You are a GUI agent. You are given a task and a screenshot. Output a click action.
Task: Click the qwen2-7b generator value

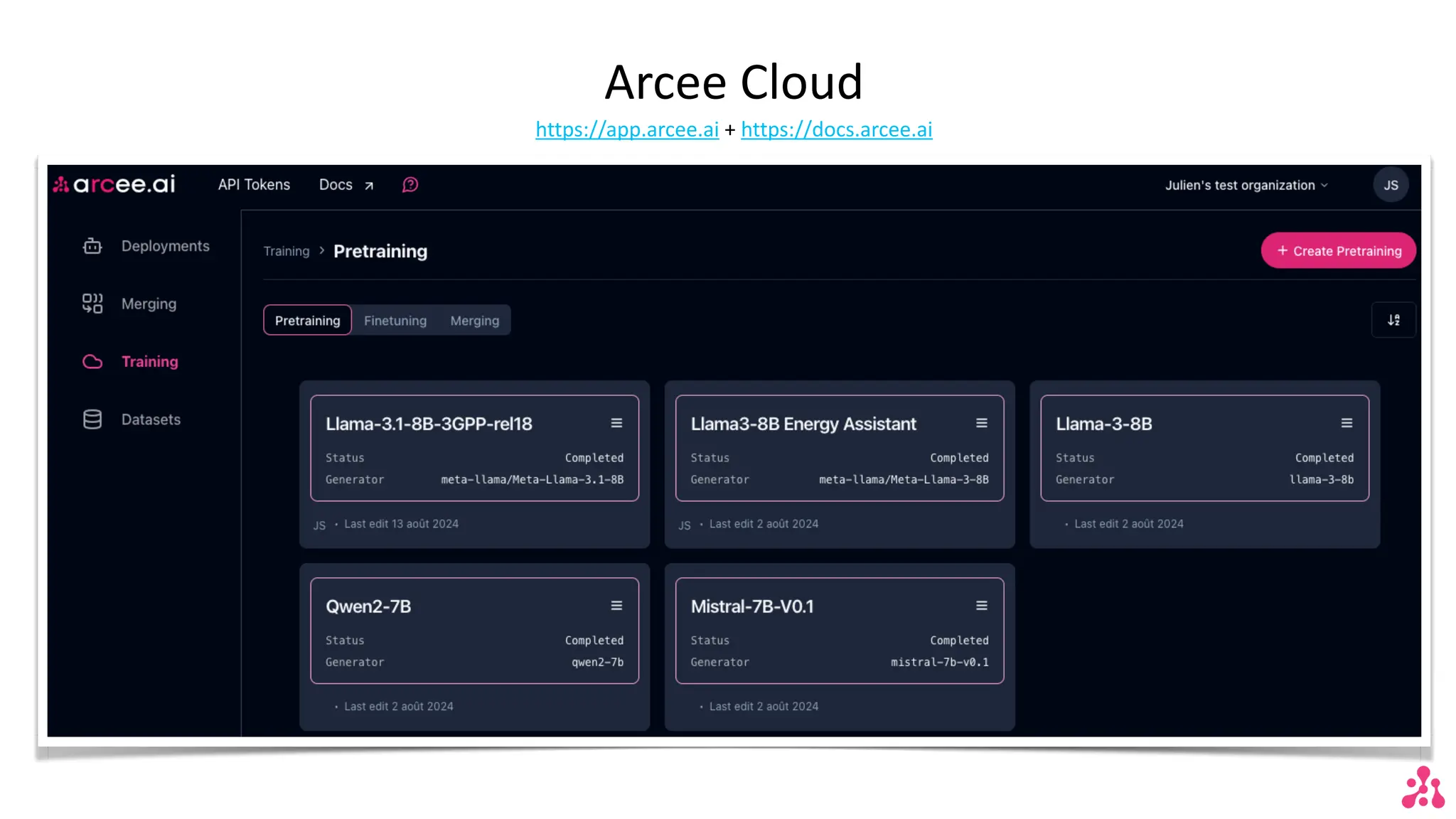tap(597, 663)
